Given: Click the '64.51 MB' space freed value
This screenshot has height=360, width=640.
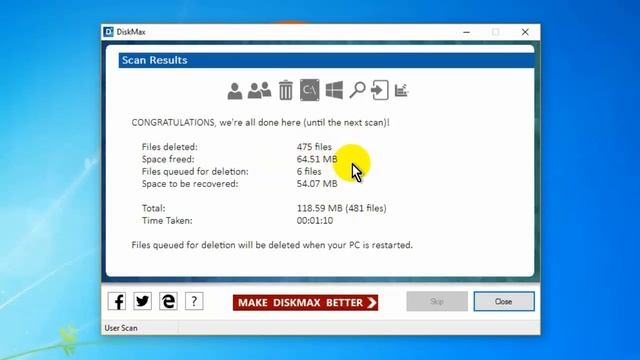Looking at the screenshot, I should coord(317,159).
